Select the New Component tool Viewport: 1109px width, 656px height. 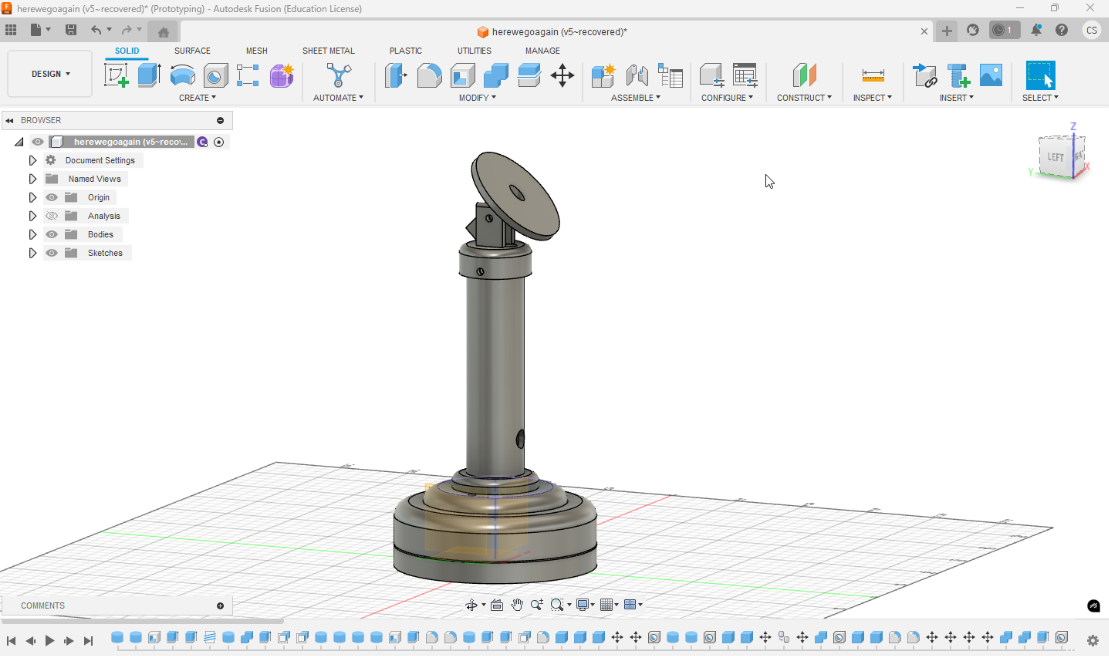pos(603,75)
